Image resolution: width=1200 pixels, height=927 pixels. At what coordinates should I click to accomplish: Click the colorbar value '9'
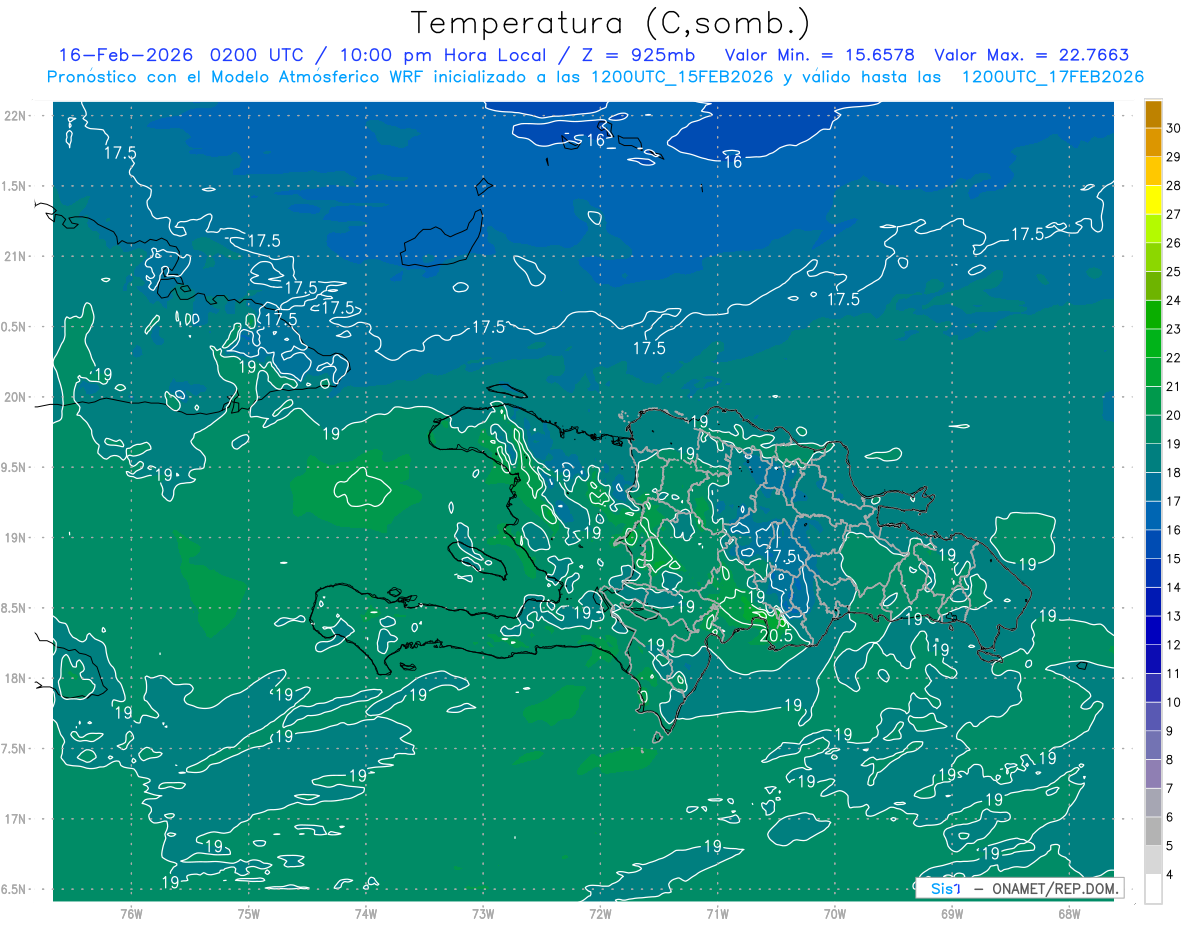pyautogui.click(x=1170, y=731)
